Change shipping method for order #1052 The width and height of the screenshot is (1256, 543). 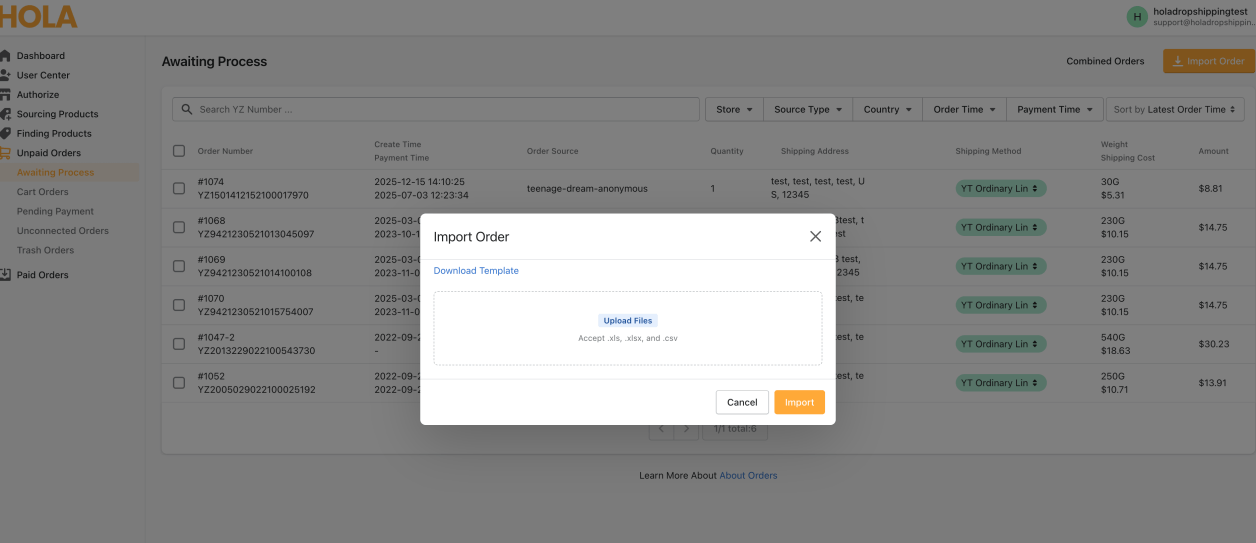point(1001,383)
